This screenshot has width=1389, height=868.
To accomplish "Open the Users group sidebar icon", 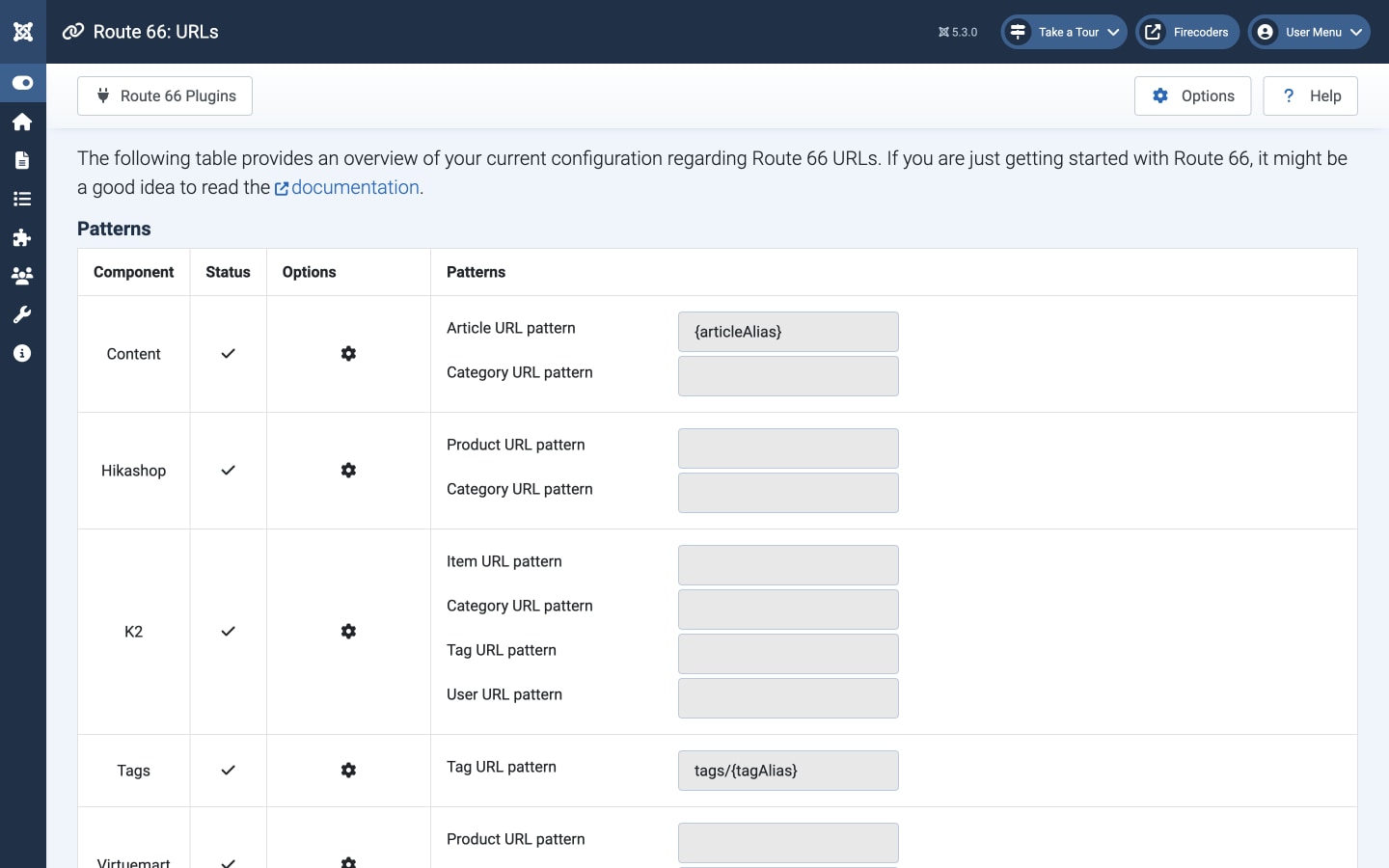I will pyautogui.click(x=22, y=276).
